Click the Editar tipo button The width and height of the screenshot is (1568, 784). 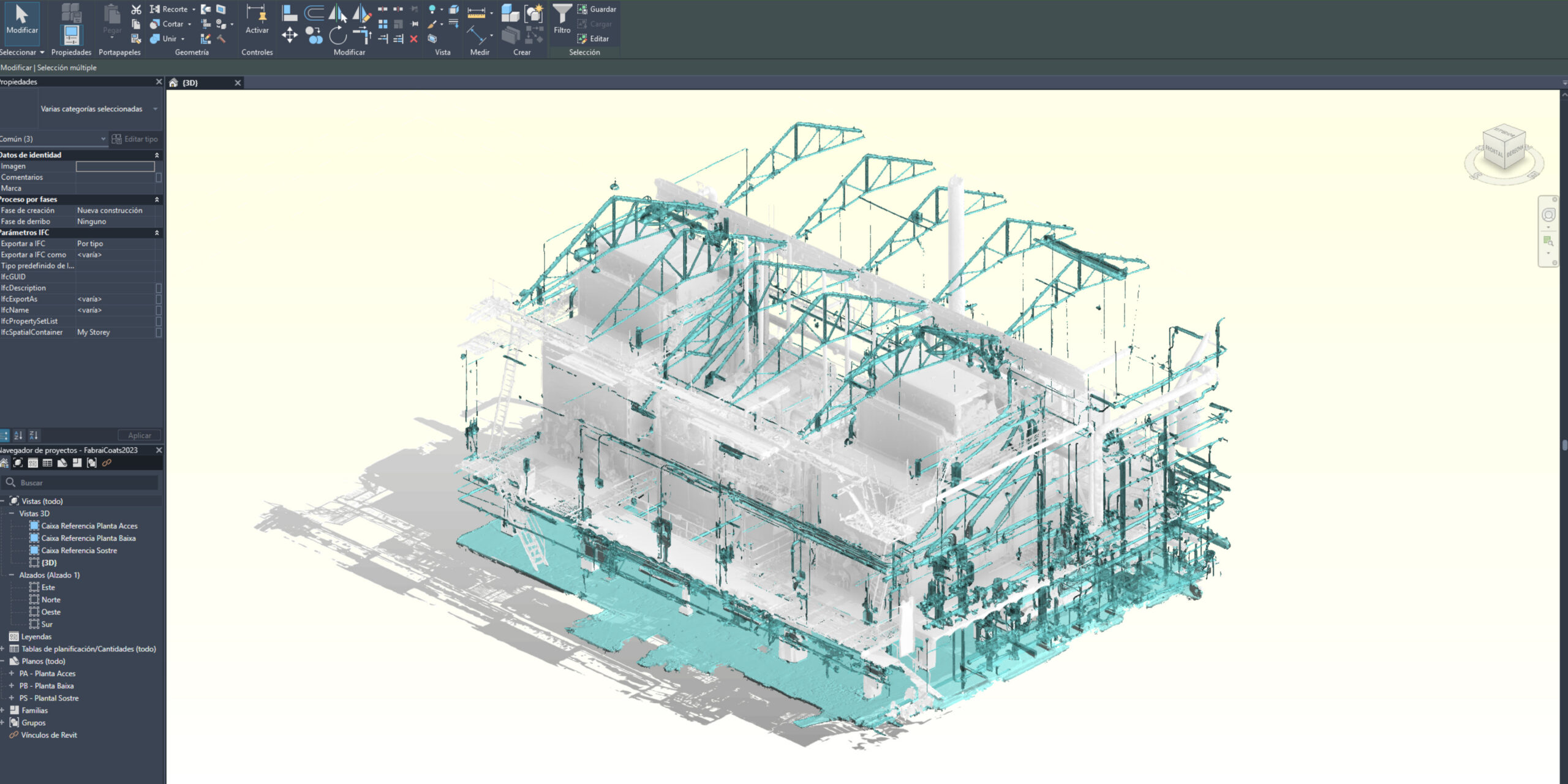135,139
